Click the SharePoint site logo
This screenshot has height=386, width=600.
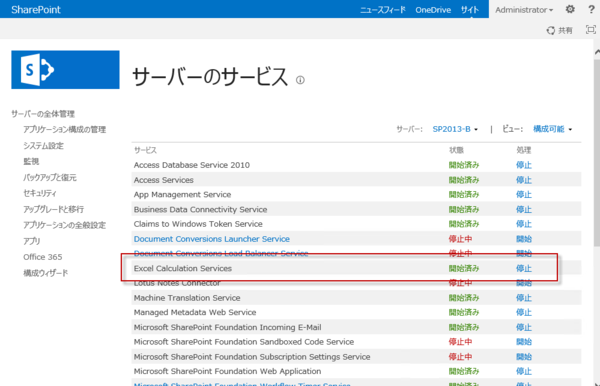(x=65, y=70)
